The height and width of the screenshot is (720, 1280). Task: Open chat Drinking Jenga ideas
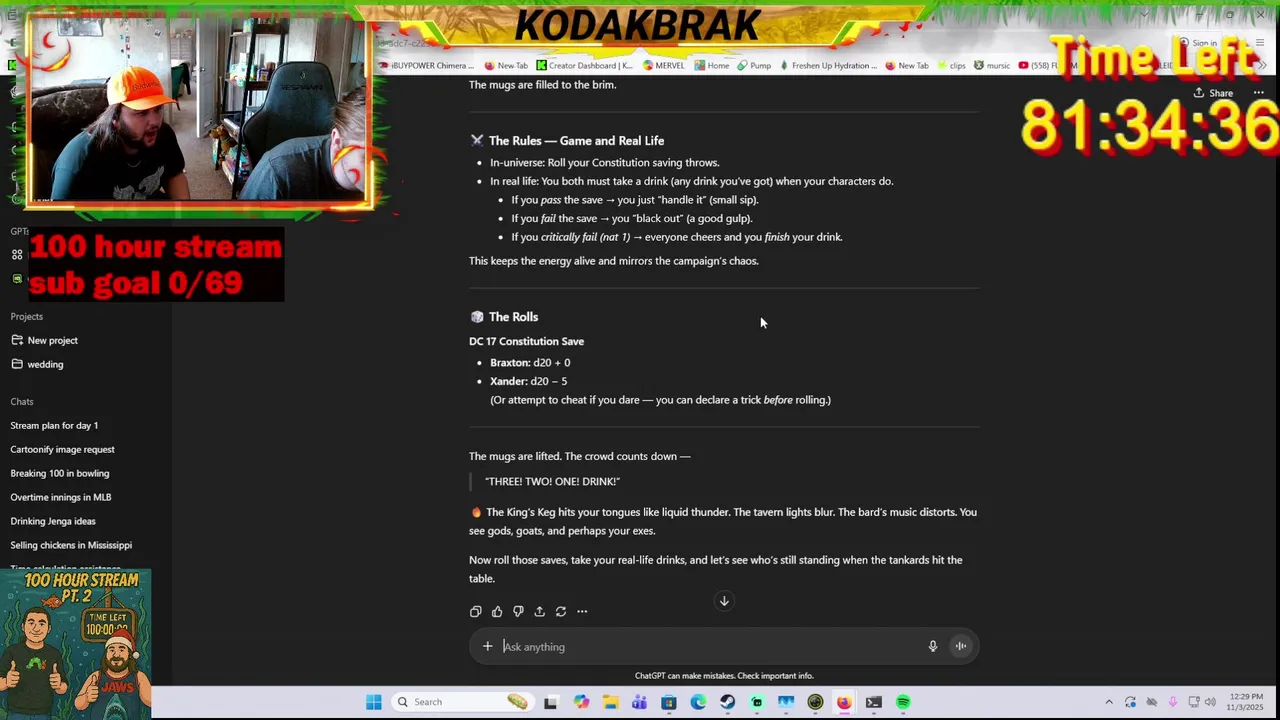[53, 521]
